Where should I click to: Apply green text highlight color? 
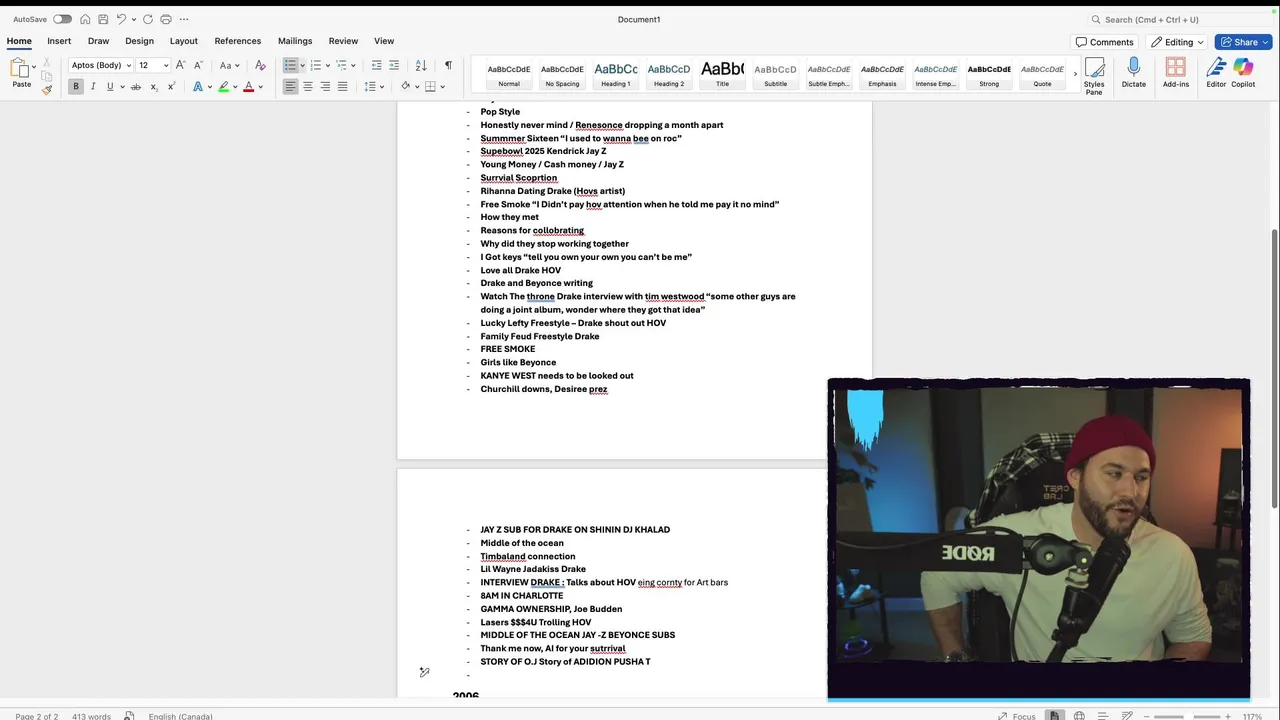tap(224, 87)
